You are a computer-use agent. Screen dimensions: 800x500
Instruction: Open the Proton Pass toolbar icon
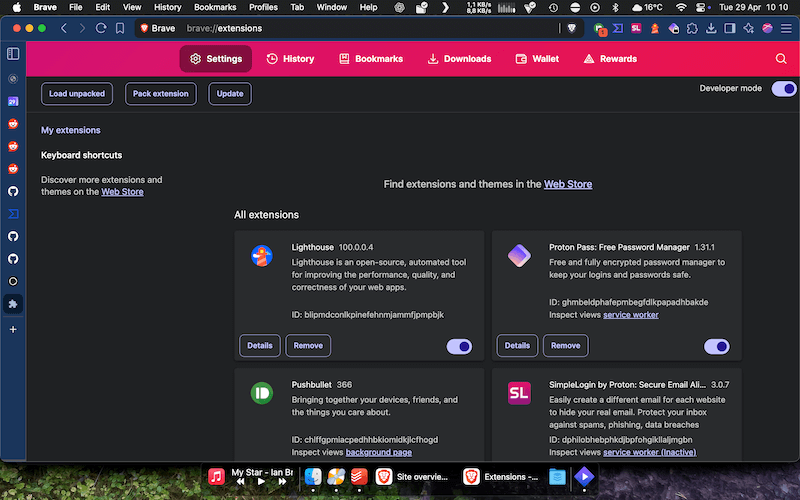pyautogui.click(x=673, y=29)
